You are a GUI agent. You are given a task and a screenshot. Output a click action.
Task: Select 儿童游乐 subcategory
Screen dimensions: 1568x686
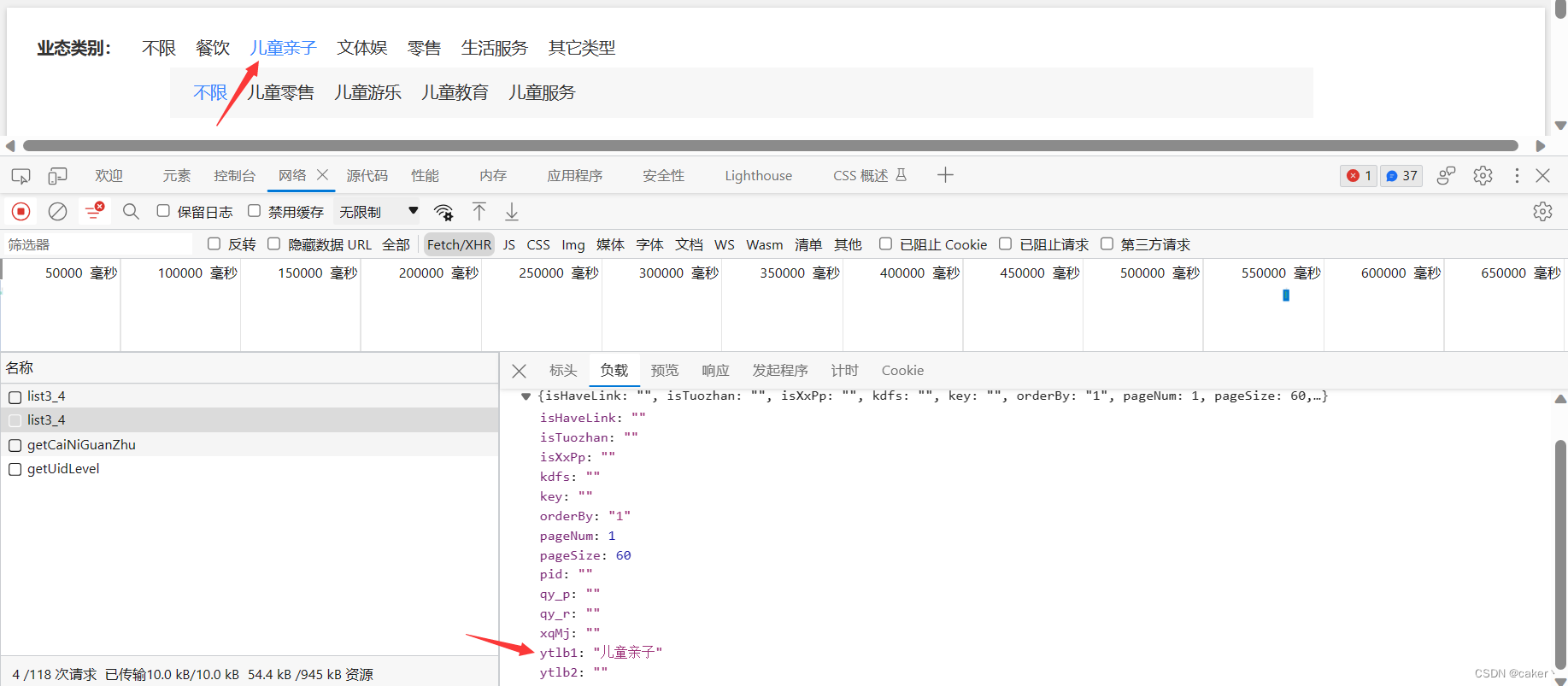pyautogui.click(x=367, y=92)
